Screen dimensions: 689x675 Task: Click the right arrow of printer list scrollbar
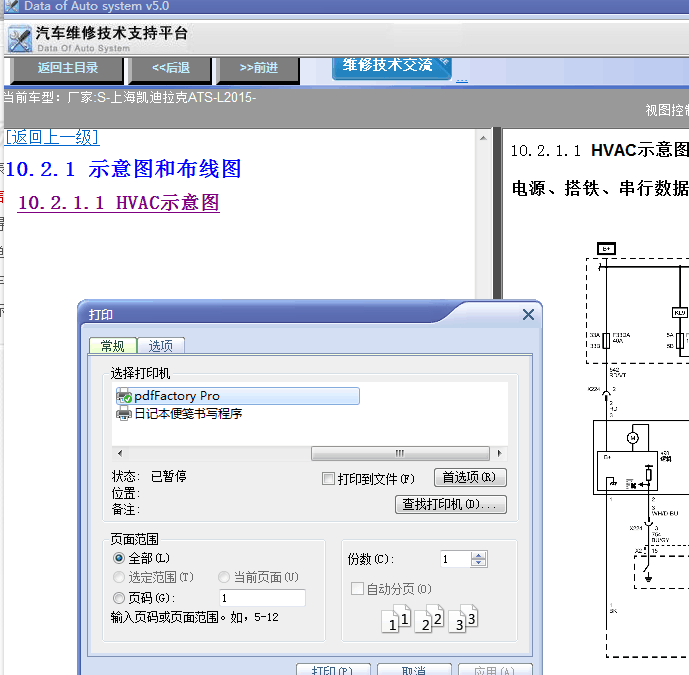(499, 453)
